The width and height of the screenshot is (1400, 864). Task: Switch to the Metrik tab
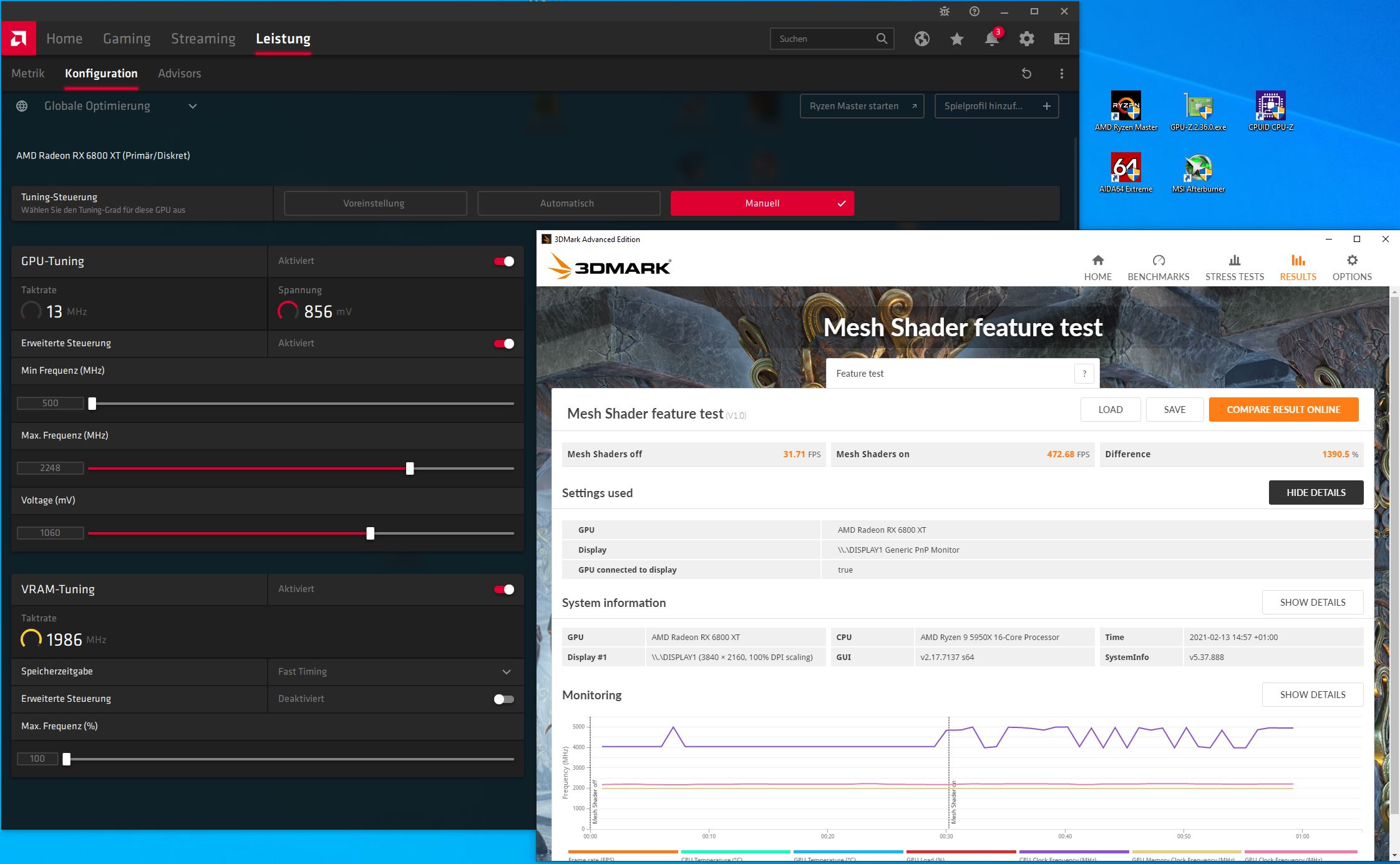pyautogui.click(x=28, y=74)
